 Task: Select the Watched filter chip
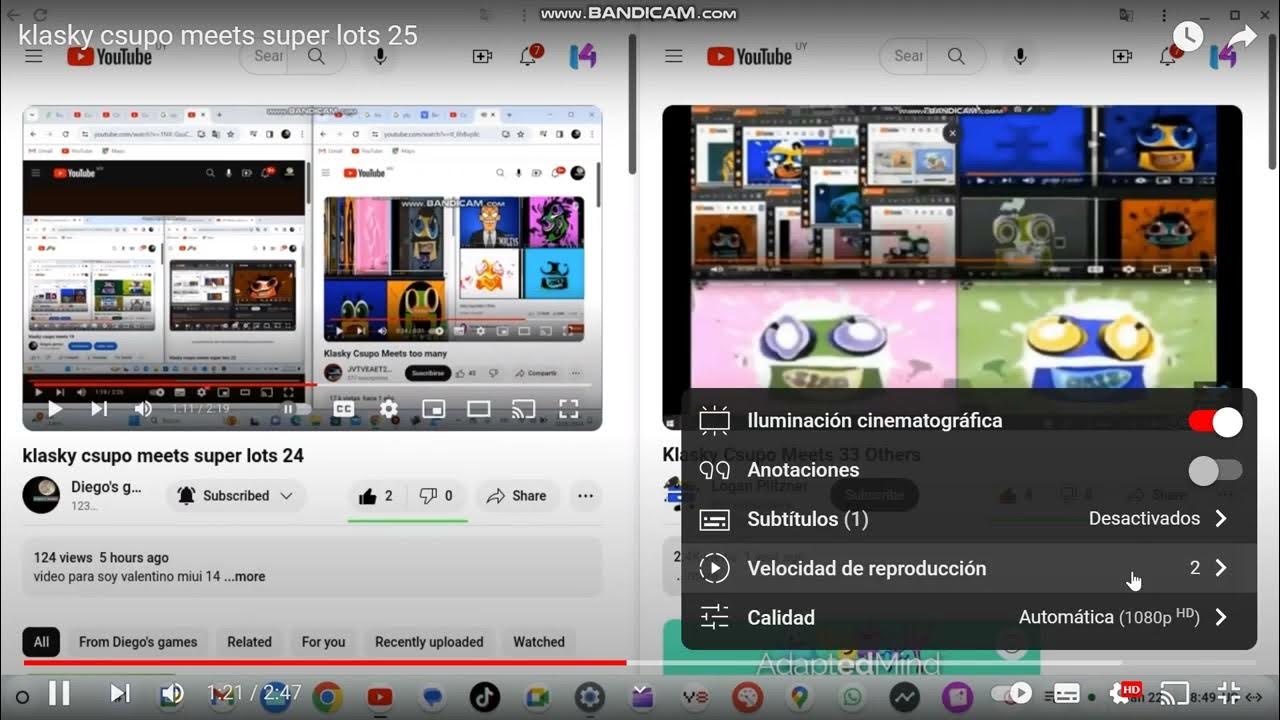(539, 642)
